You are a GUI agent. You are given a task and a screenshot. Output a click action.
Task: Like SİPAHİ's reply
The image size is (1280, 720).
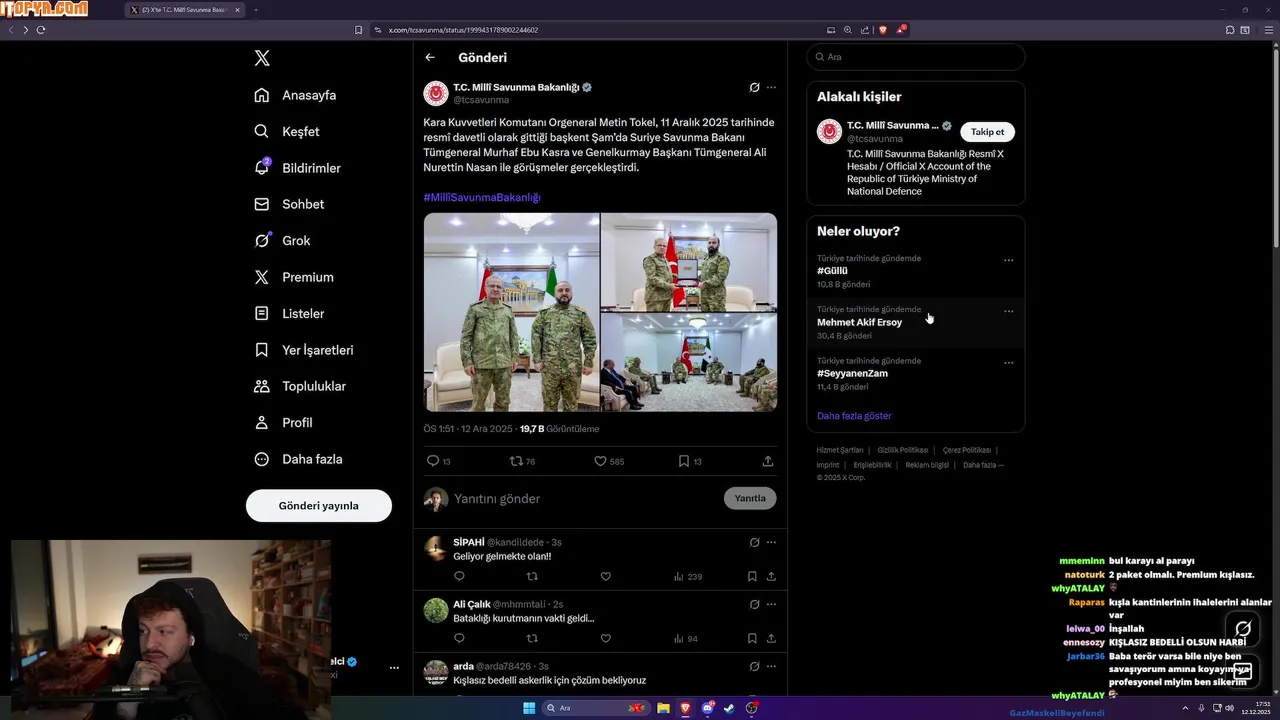(x=605, y=576)
